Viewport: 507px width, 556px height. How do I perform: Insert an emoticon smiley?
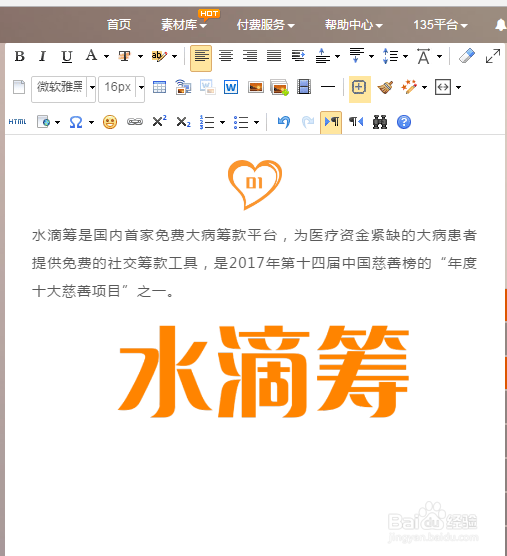coord(110,122)
